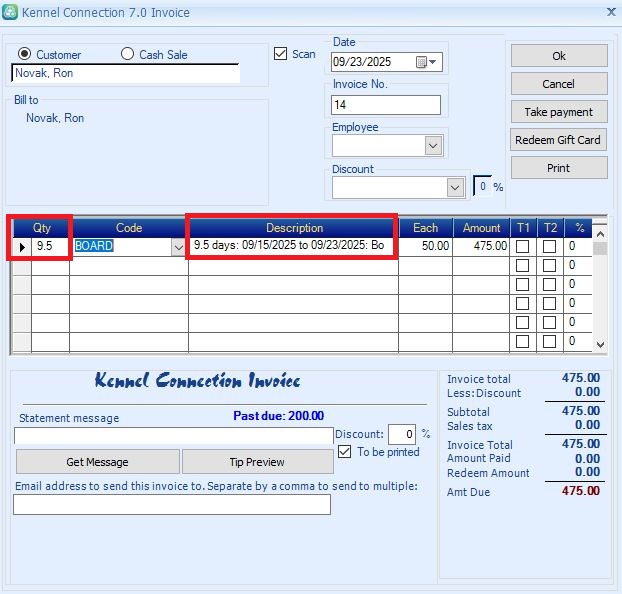
Task: Click the Amount cell 475.00 in grid
Action: (481, 246)
